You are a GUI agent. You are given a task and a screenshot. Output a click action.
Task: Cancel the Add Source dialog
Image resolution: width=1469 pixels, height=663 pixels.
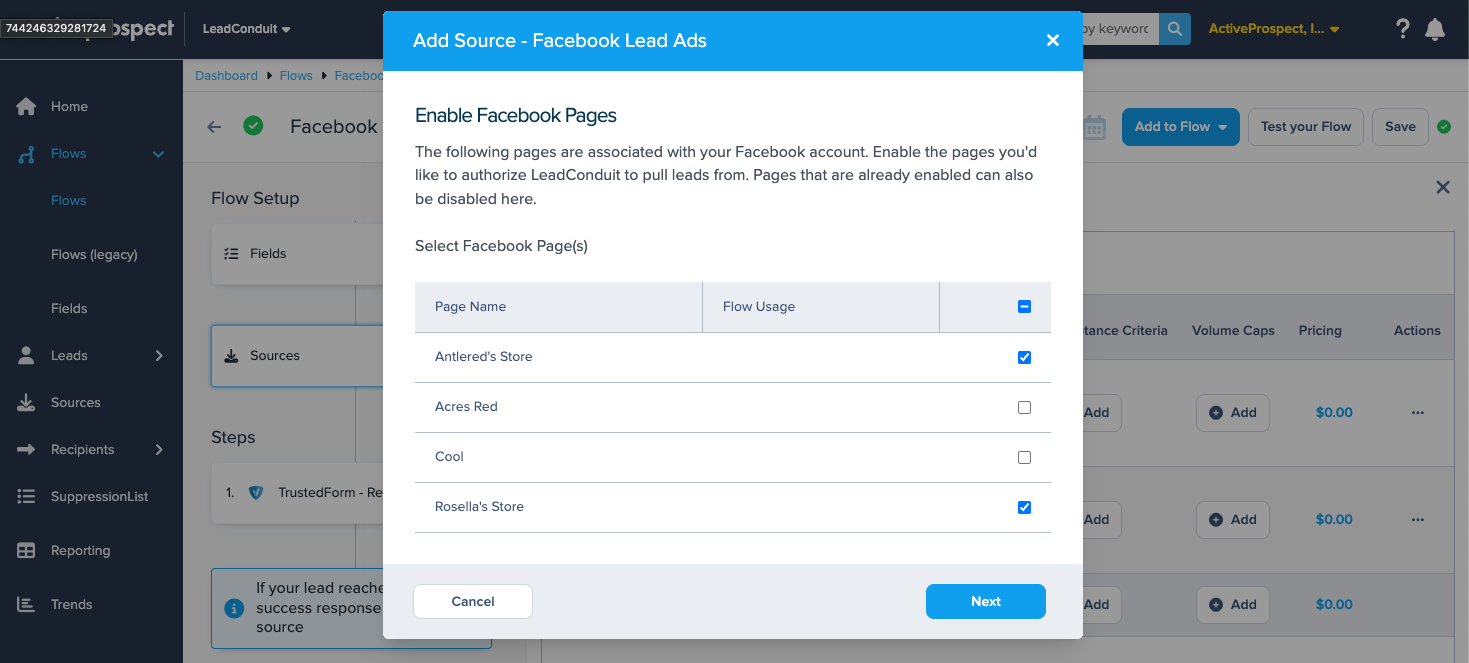click(473, 602)
